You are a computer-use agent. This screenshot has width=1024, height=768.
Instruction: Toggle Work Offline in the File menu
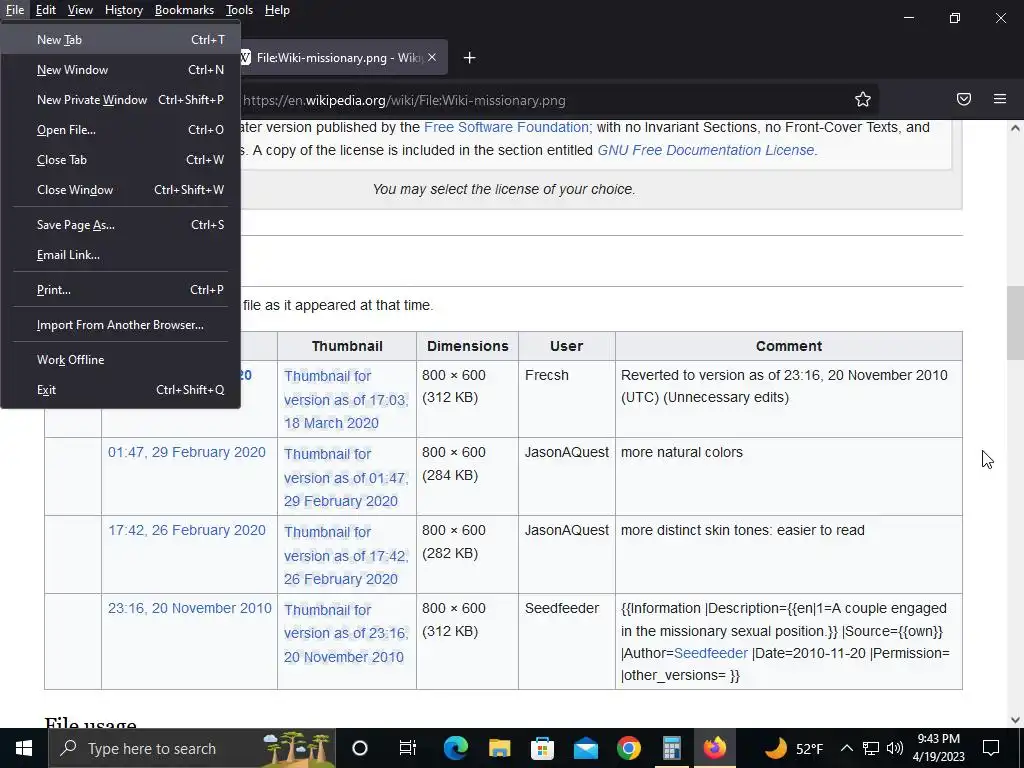[121, 360]
